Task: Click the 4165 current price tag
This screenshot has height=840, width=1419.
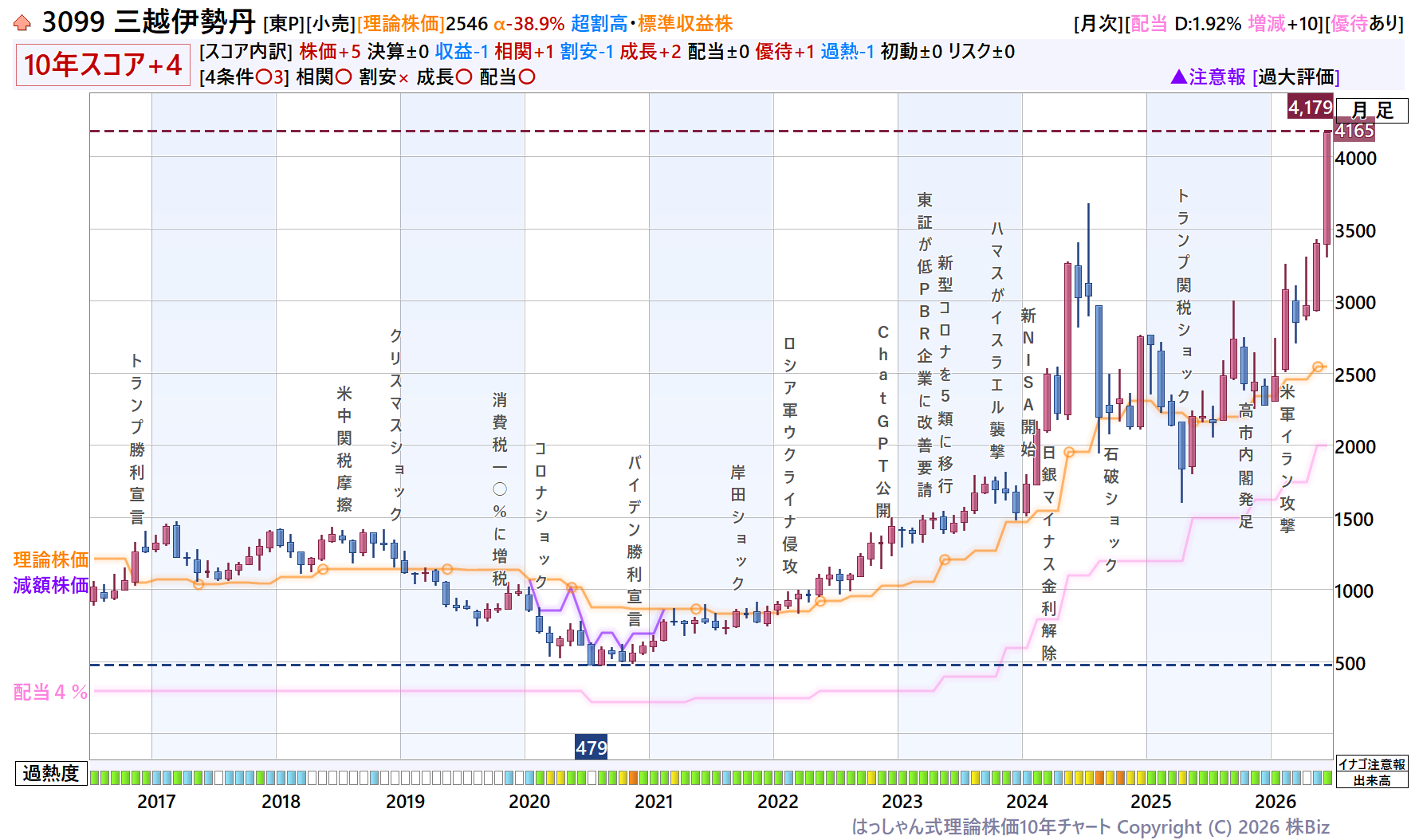Action: 1354,131
